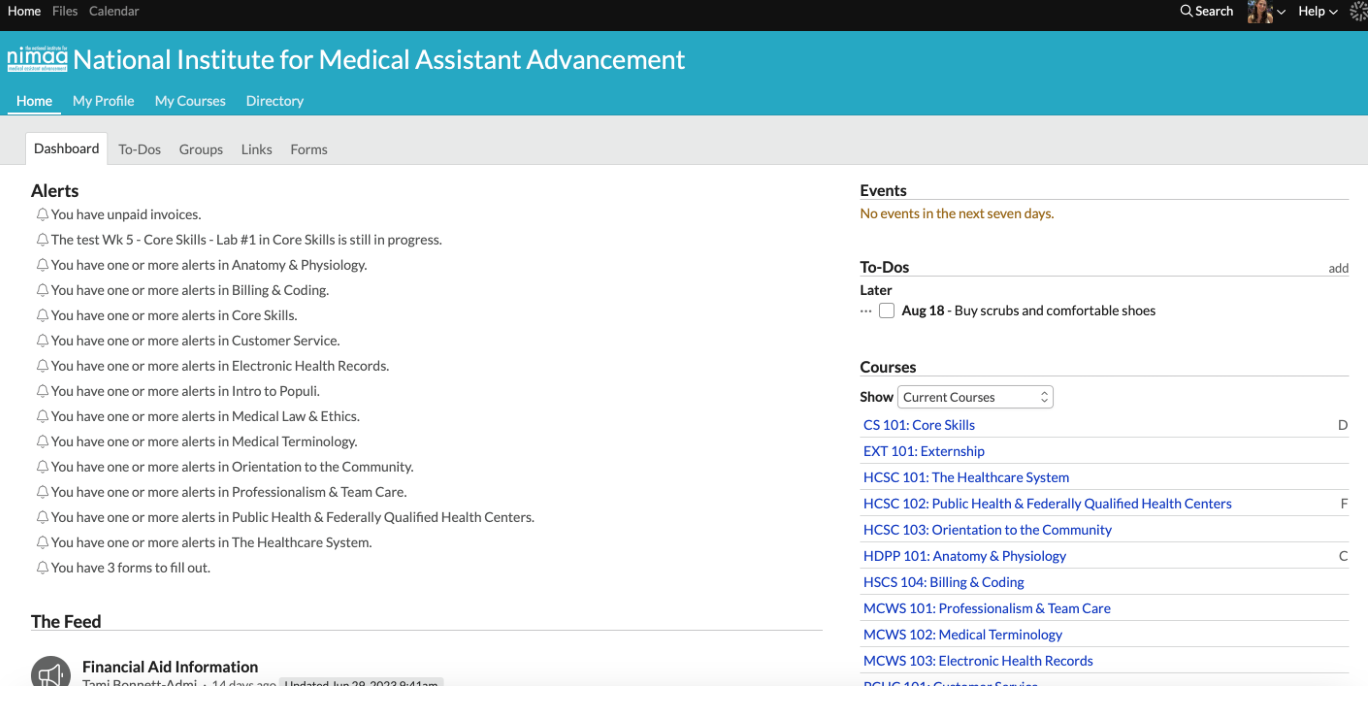Click bell icon beside 3 forms alert
1368x728 pixels.
(42, 568)
